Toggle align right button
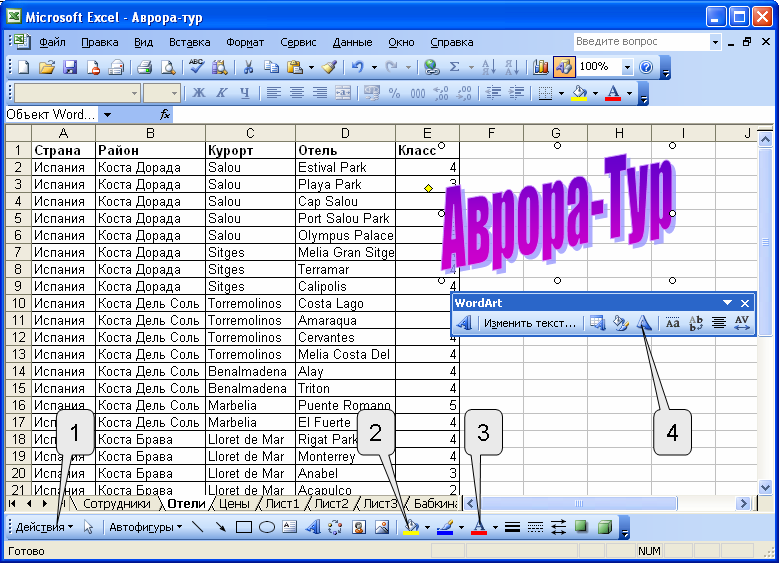Screen dimensions: 779x563 tap(320, 93)
